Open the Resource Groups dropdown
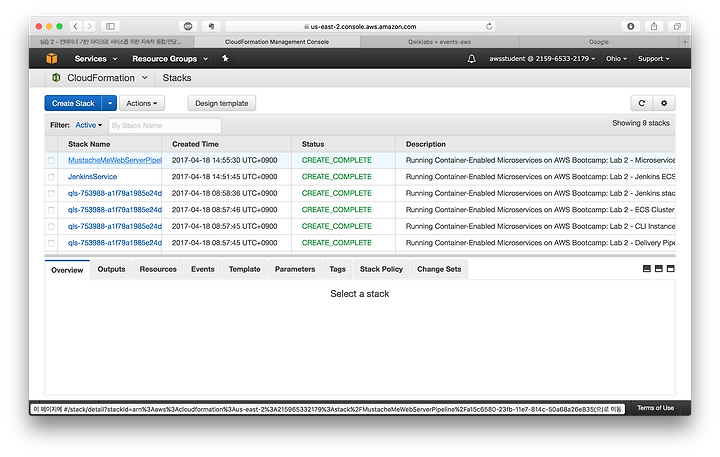This screenshot has width=720, height=457. [x=170, y=59]
